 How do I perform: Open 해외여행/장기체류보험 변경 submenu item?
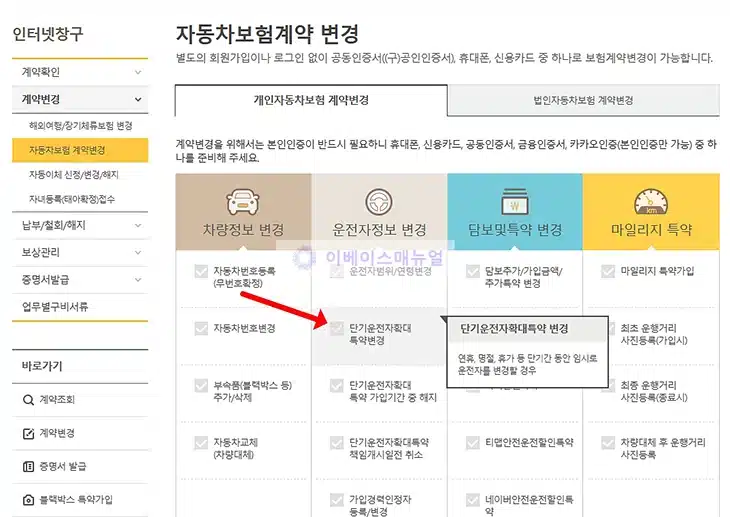(x=80, y=126)
